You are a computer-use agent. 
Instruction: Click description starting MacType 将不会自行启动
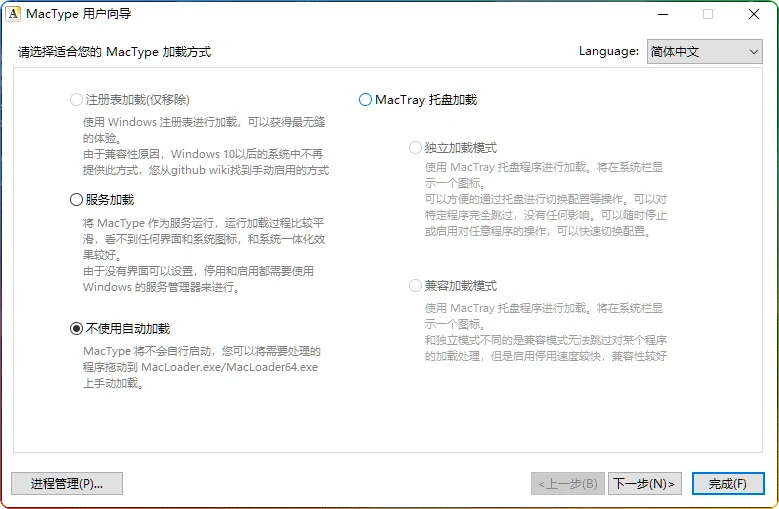[x=202, y=367]
